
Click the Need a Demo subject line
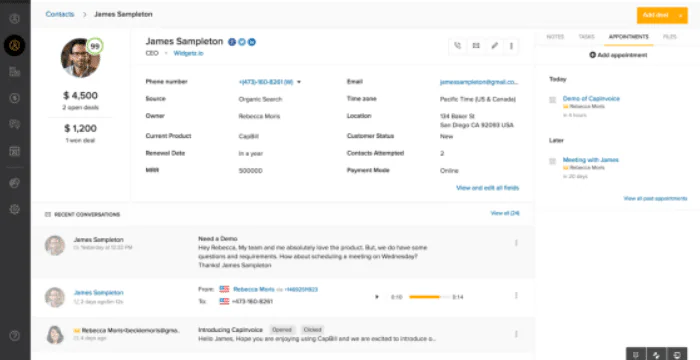tap(218, 239)
